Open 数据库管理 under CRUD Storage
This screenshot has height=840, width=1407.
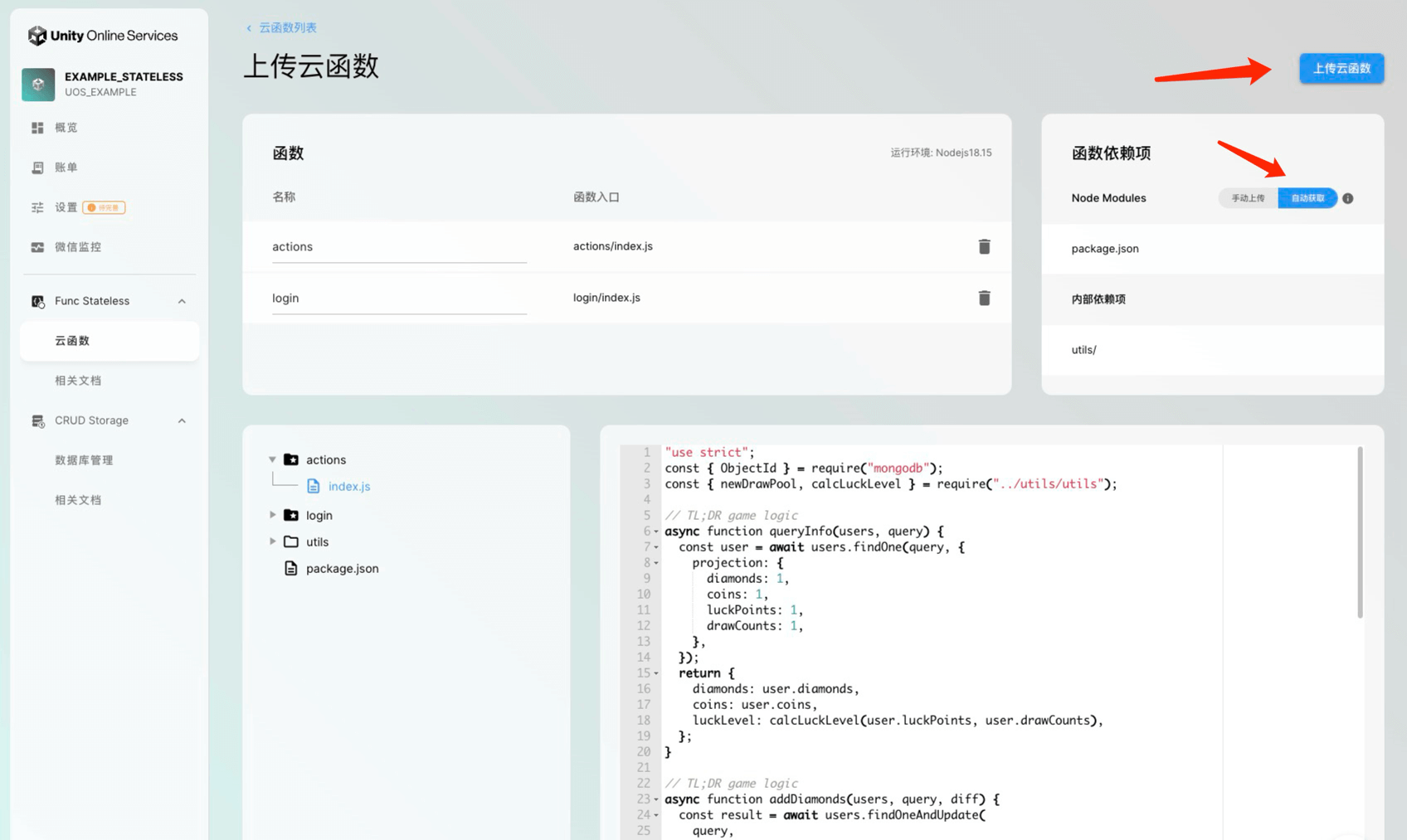[x=84, y=460]
